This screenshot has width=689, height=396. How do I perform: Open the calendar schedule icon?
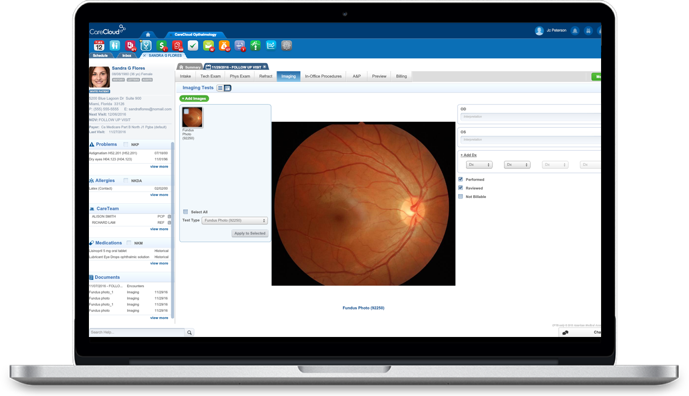[x=99, y=46]
